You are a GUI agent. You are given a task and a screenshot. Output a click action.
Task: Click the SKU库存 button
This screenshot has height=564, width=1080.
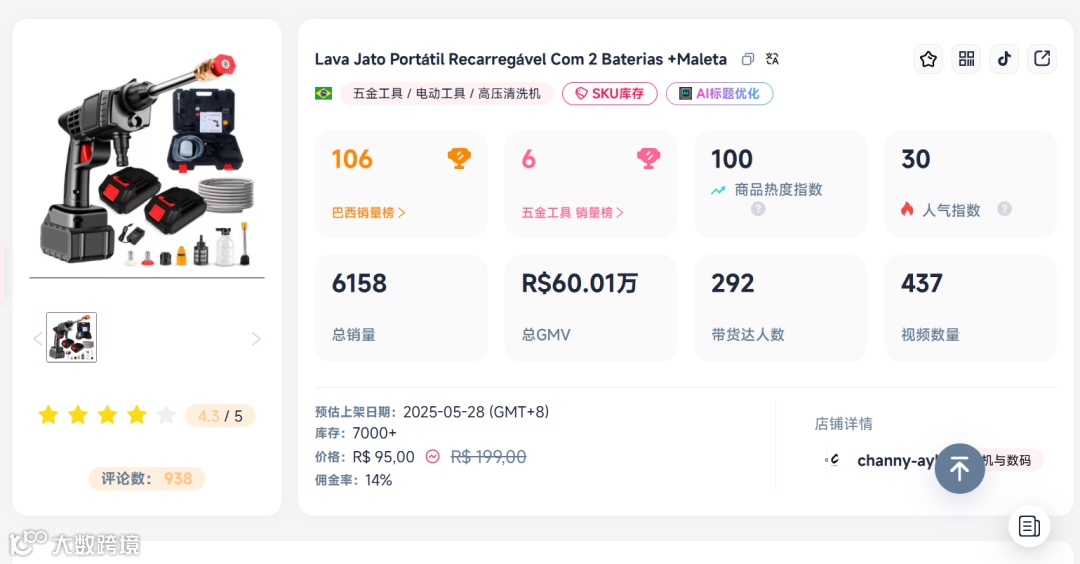click(x=609, y=94)
